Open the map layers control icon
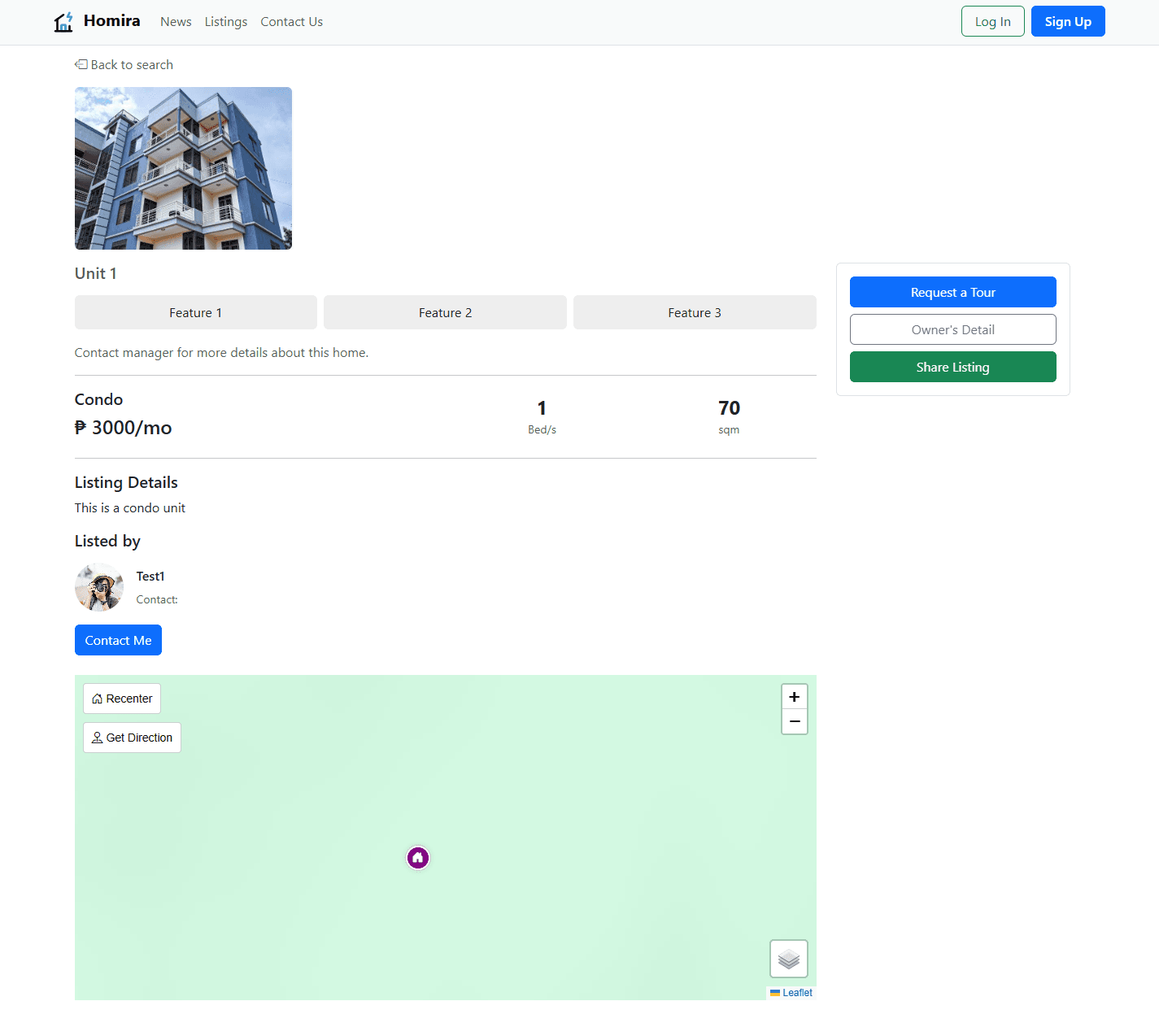Image resolution: width=1159 pixels, height=1036 pixels. 789,959
